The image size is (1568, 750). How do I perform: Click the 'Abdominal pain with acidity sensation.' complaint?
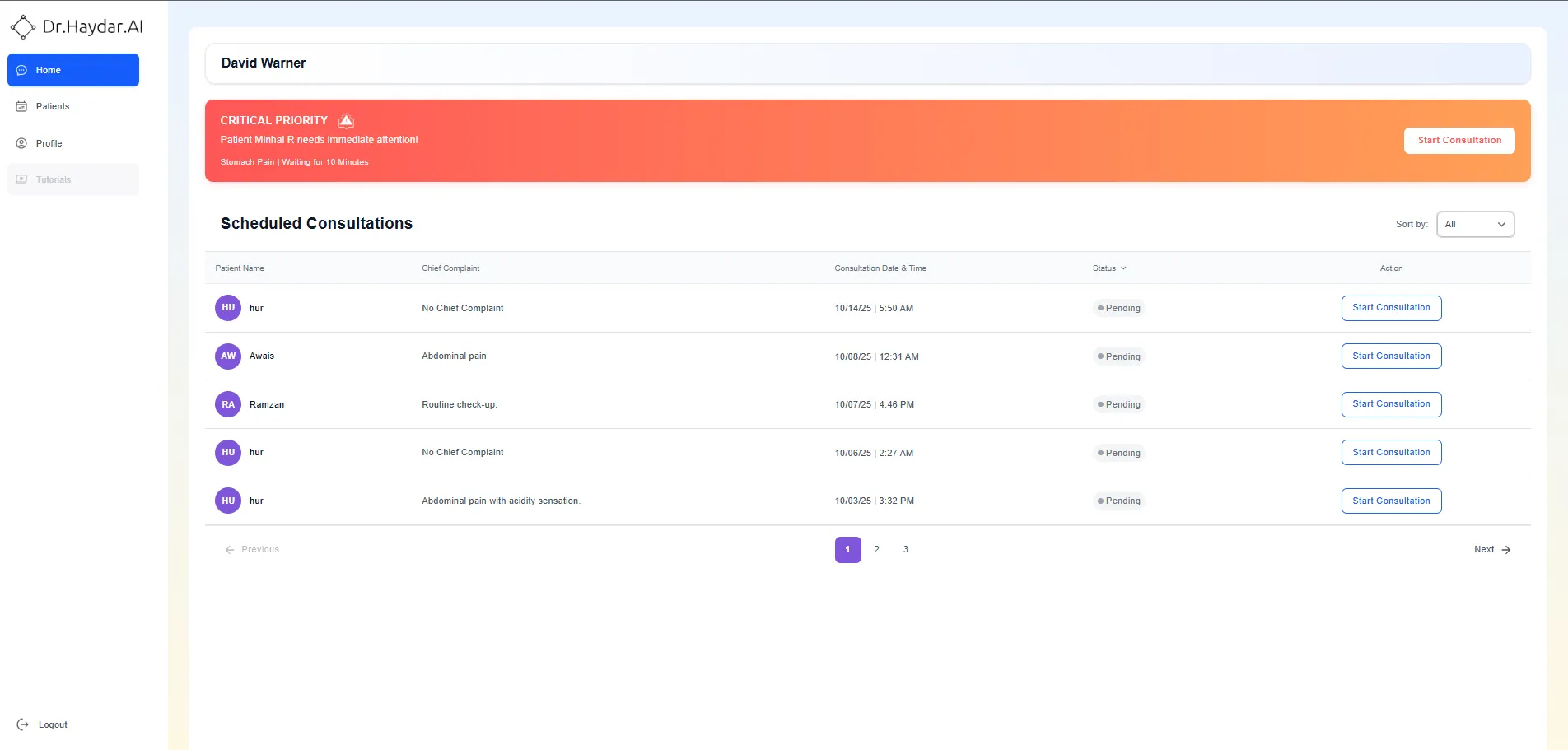point(501,501)
